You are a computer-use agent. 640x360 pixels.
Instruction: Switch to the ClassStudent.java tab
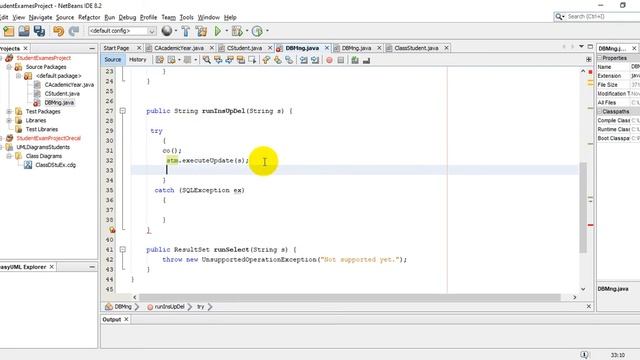(416, 48)
